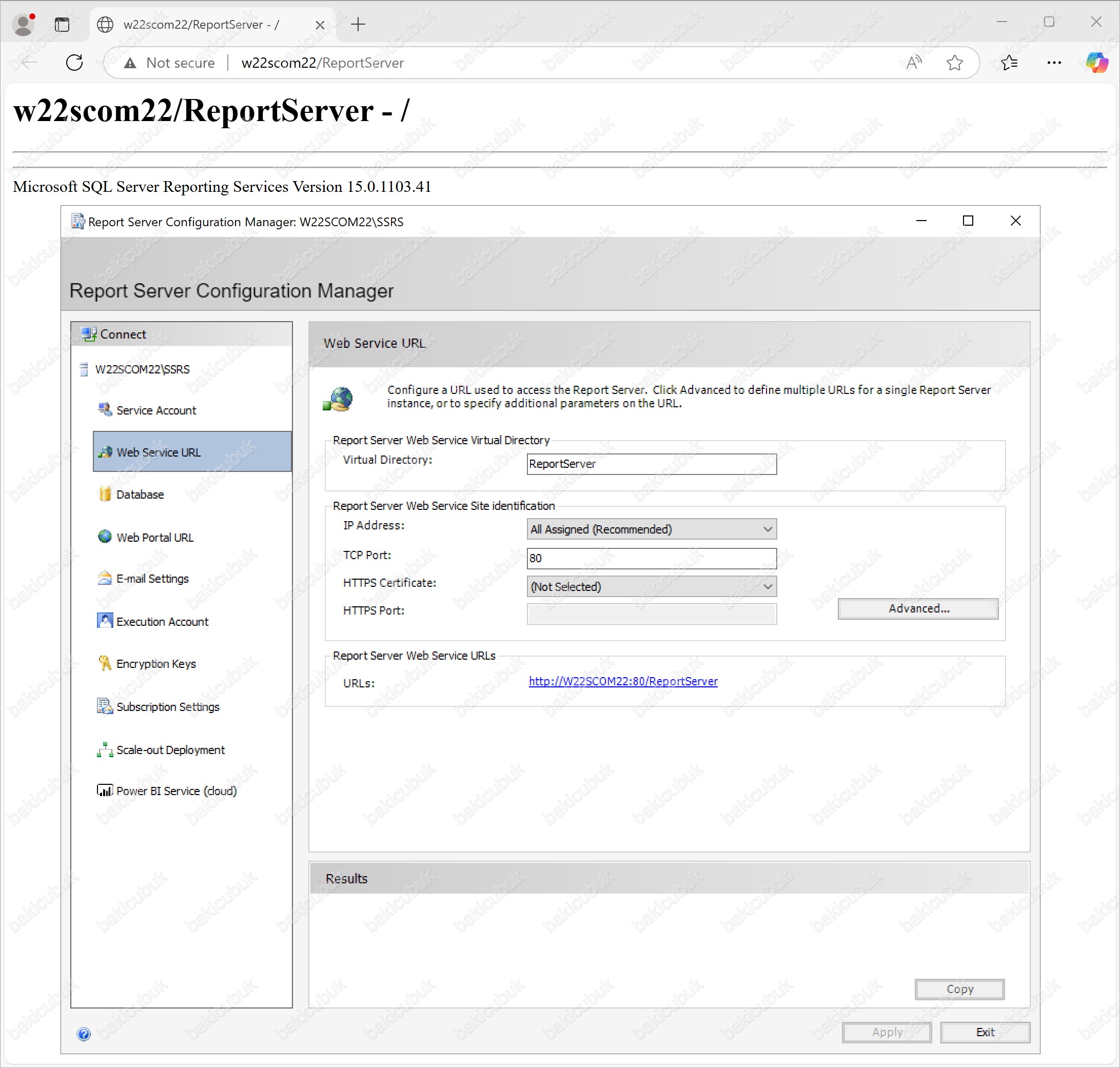This screenshot has width=1120, height=1068.
Task: Click the Report Server Configuration Manager title icon
Action: point(77,222)
